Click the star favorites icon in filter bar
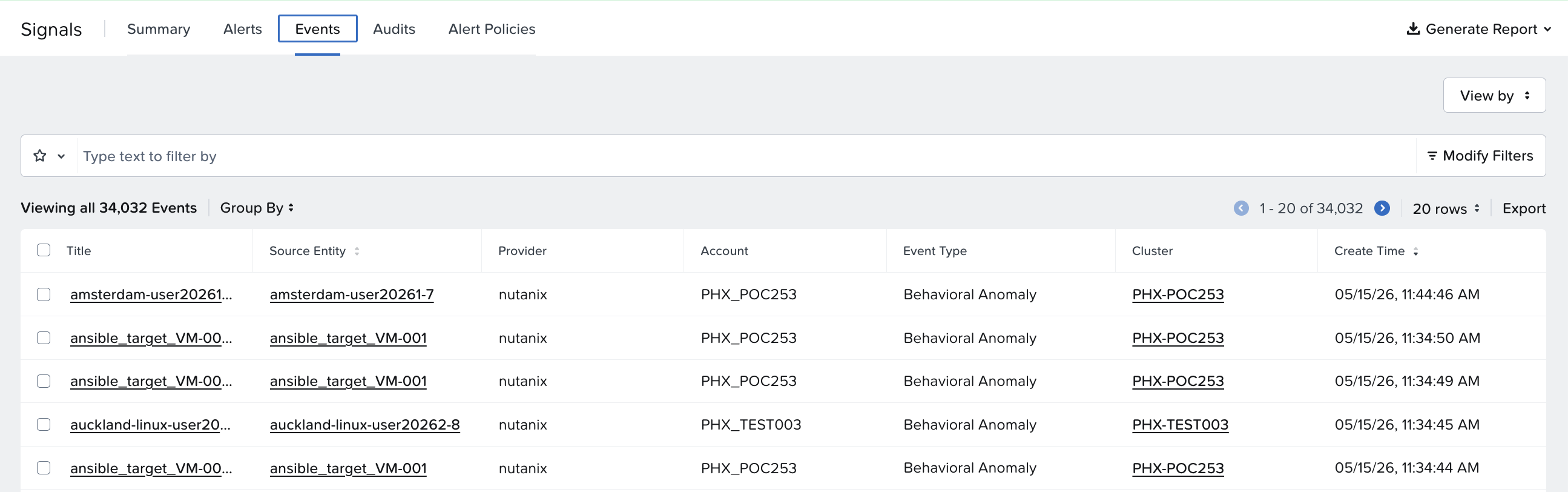The width and height of the screenshot is (1568, 492). (x=40, y=156)
